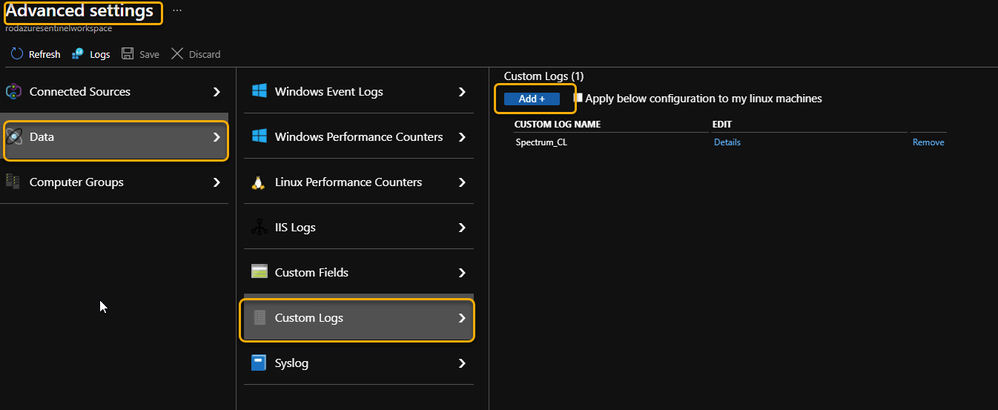The height and width of the screenshot is (410, 998).
Task: Click the Save text label
Action: coord(149,55)
